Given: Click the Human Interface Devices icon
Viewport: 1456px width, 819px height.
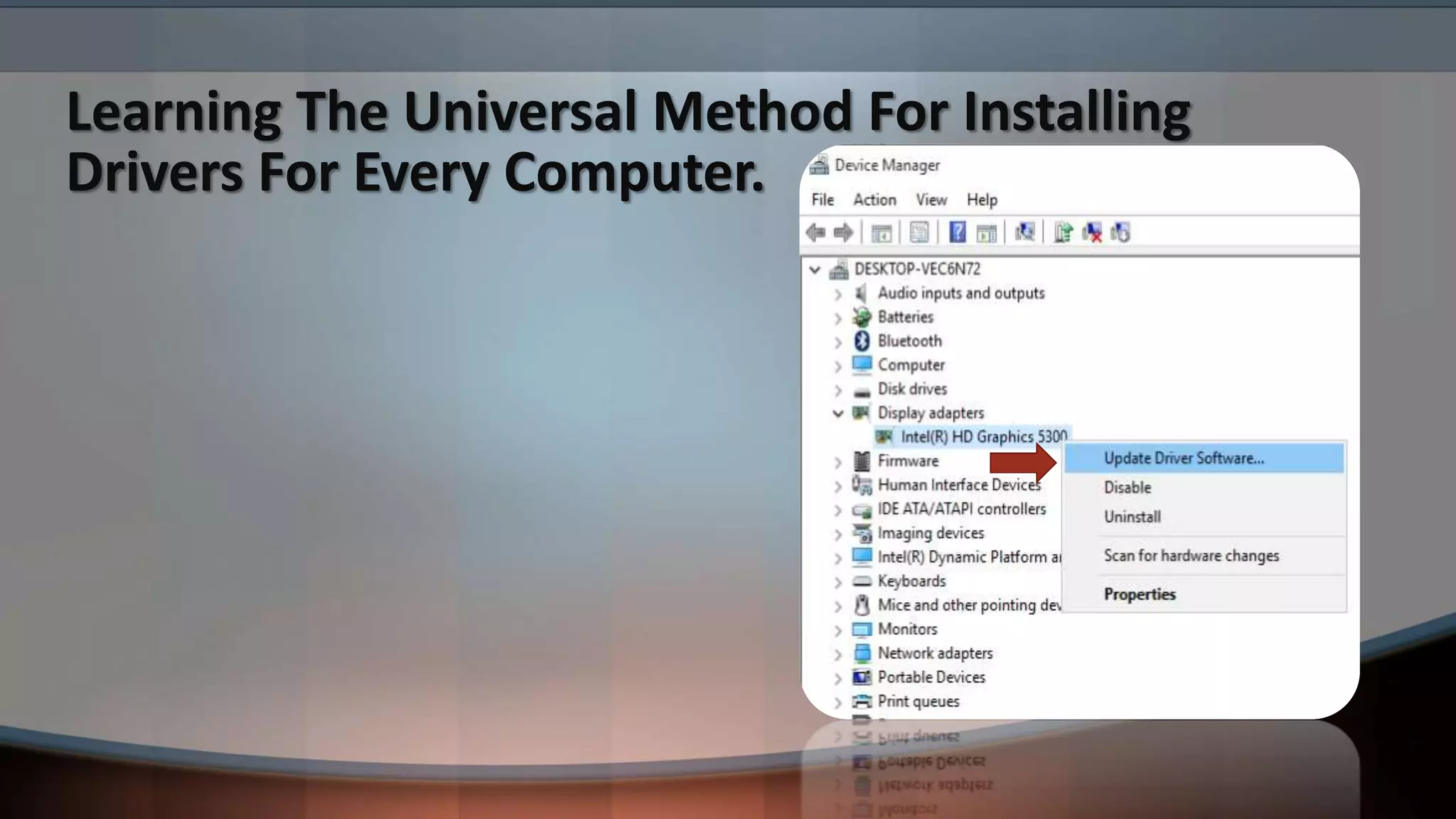Looking at the screenshot, I should tap(862, 485).
